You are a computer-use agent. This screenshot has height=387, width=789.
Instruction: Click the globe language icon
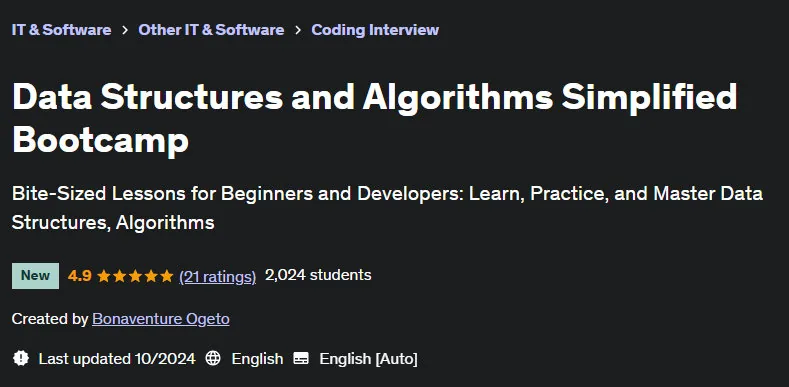pyautogui.click(x=213, y=358)
